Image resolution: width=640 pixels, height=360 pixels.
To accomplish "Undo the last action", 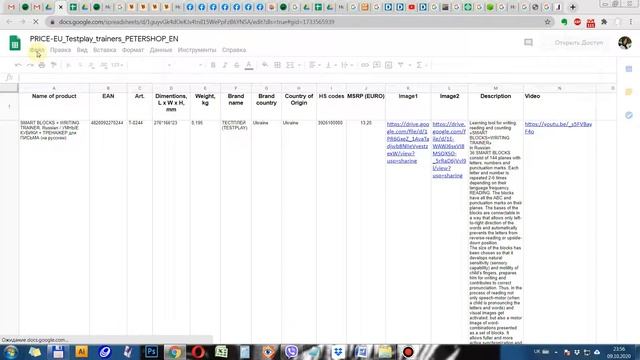I will coord(18,65).
